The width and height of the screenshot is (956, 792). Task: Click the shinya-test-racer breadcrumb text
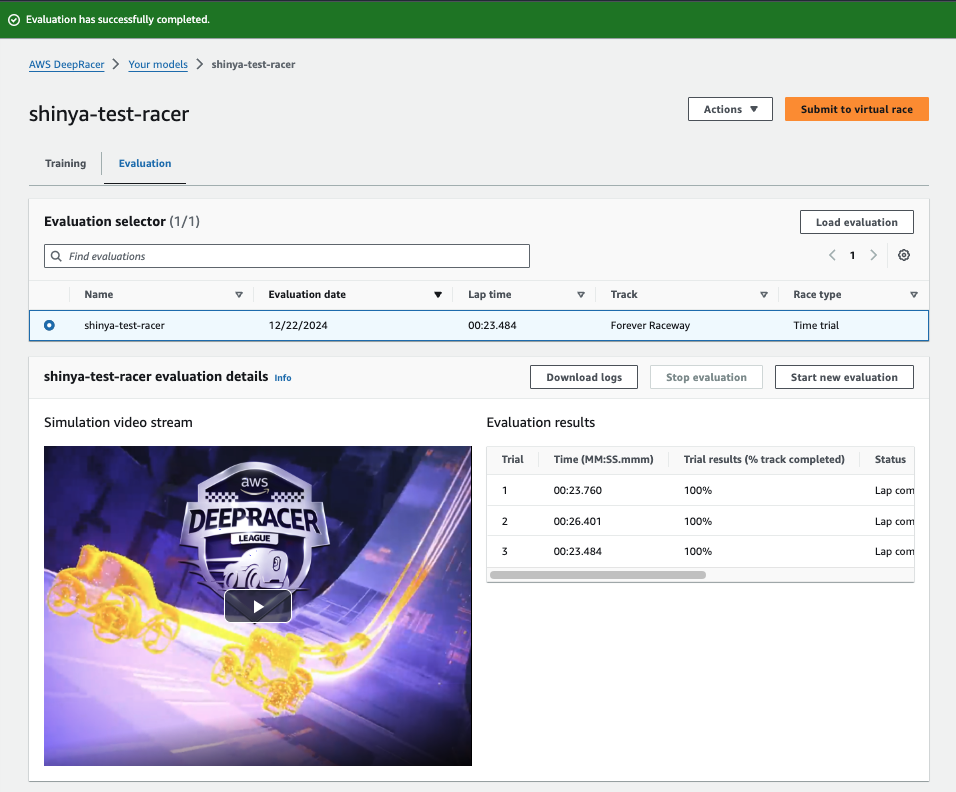pyautogui.click(x=253, y=65)
